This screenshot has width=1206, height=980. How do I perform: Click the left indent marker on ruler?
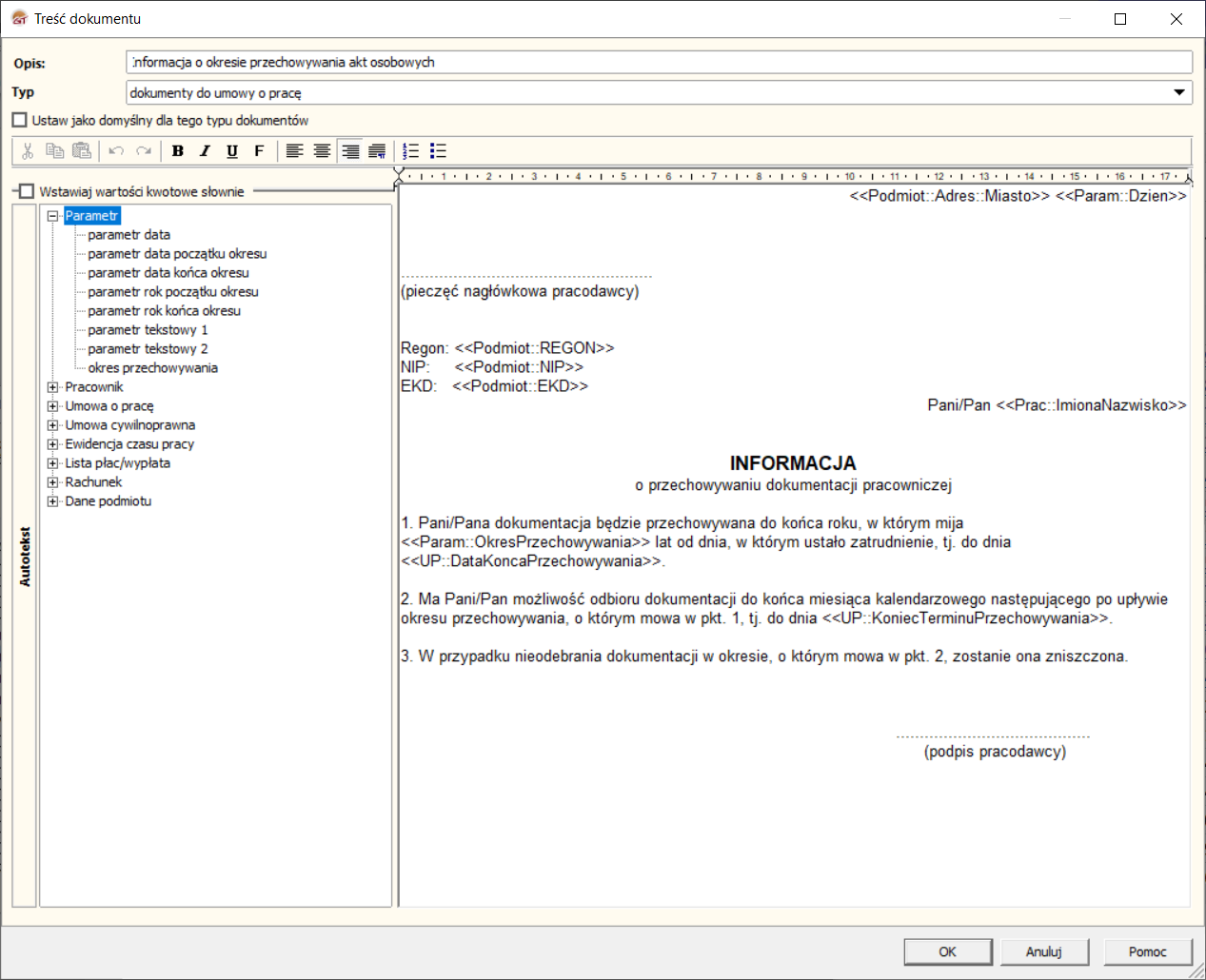399,176
